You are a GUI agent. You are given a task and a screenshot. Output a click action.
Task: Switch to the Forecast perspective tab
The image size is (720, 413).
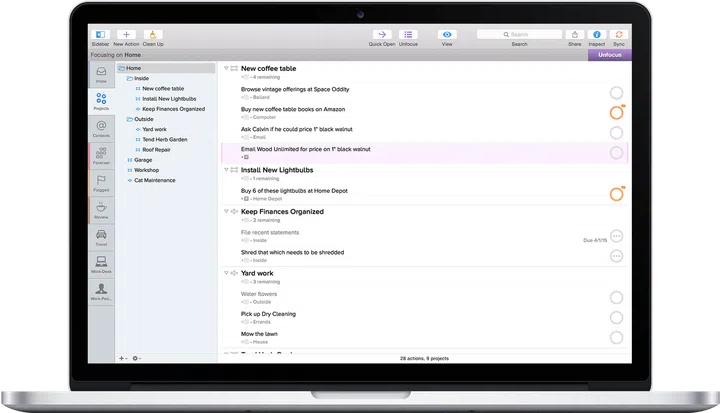click(101, 156)
